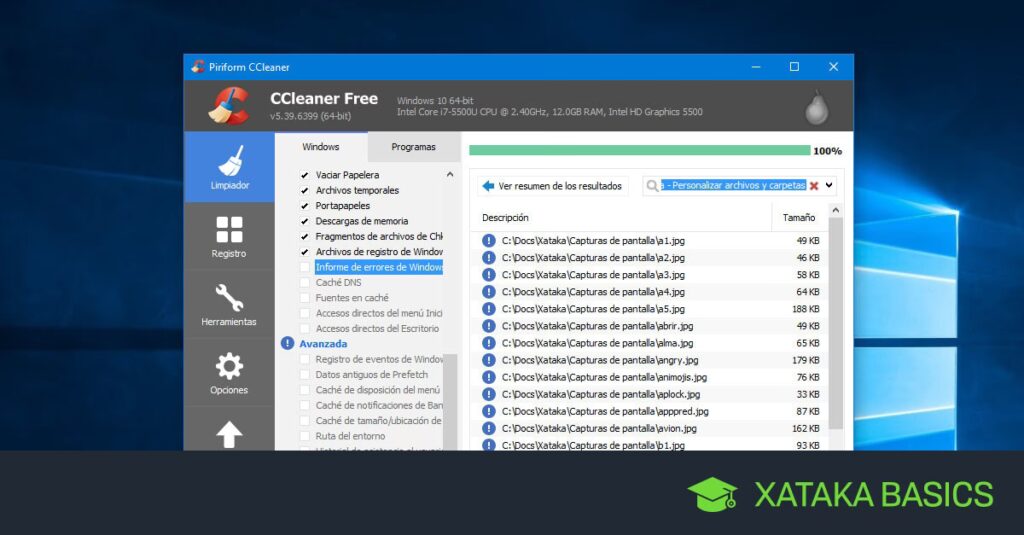Viewport: 1024px width, 535px height.
Task: Open the Opciones gear icon
Action: pos(229,373)
